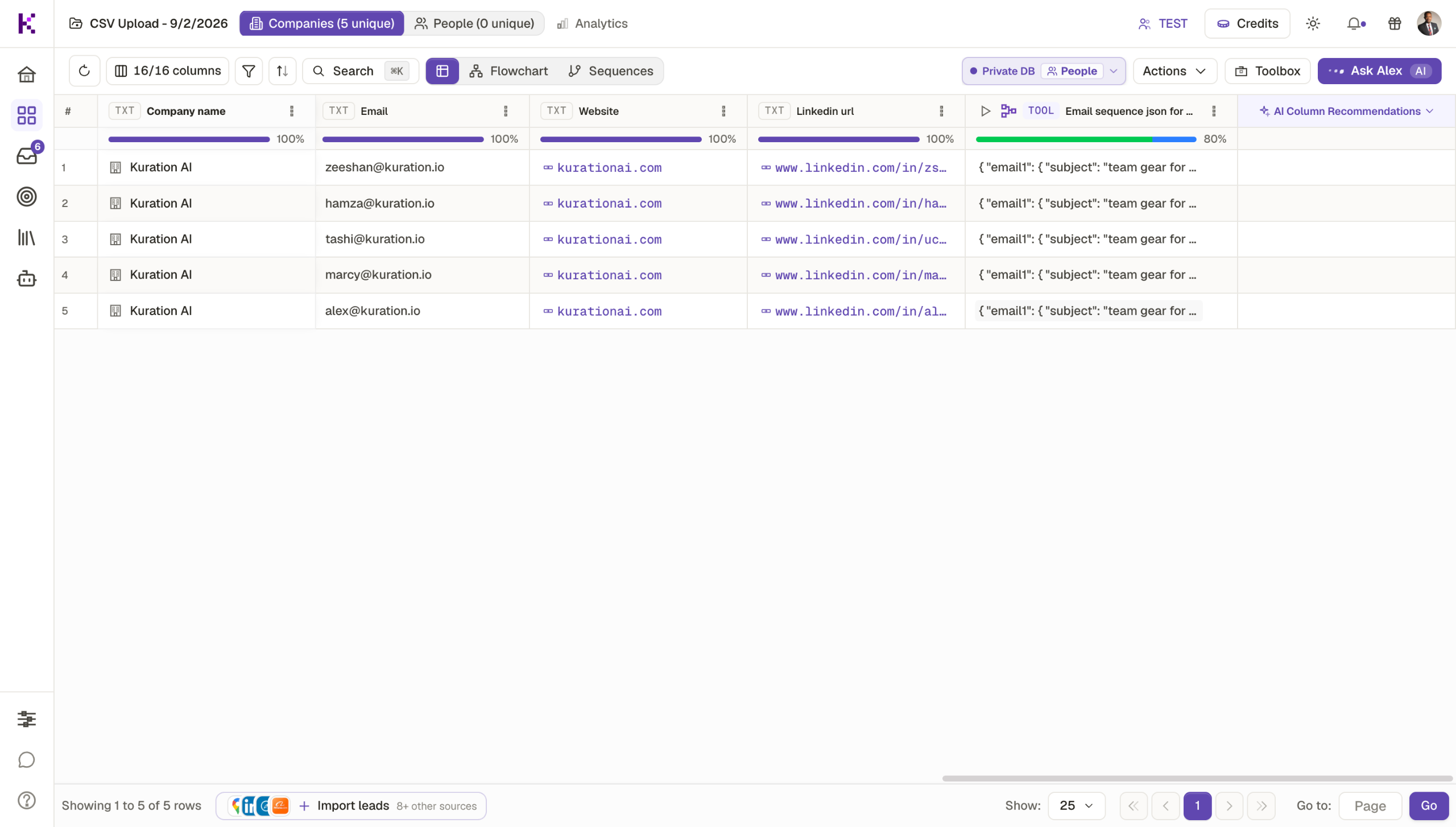
Task: Open the LinkedIn link for row 5
Action: (x=861, y=311)
